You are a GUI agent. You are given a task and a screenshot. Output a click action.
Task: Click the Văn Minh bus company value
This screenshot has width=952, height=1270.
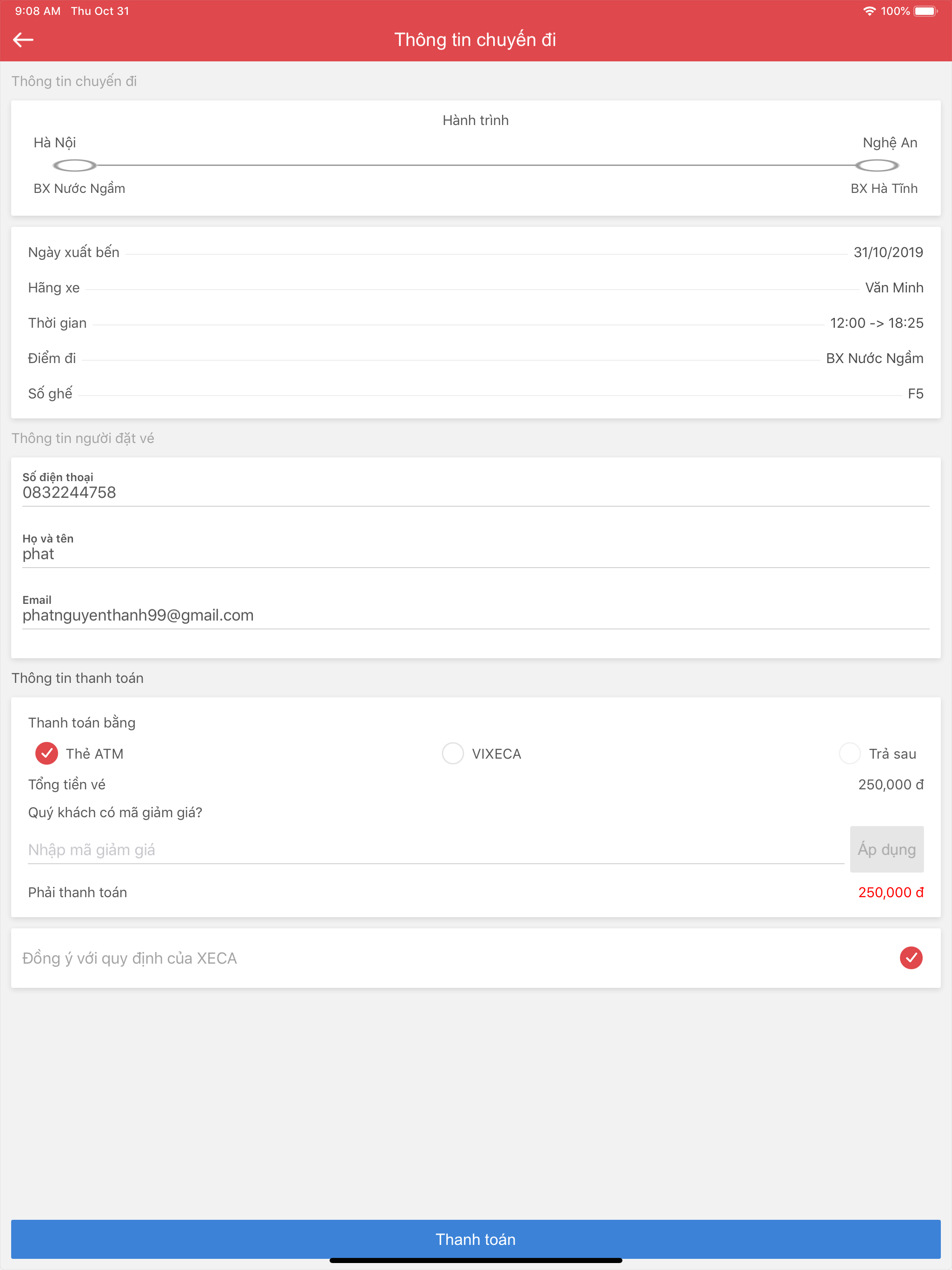[x=894, y=288]
